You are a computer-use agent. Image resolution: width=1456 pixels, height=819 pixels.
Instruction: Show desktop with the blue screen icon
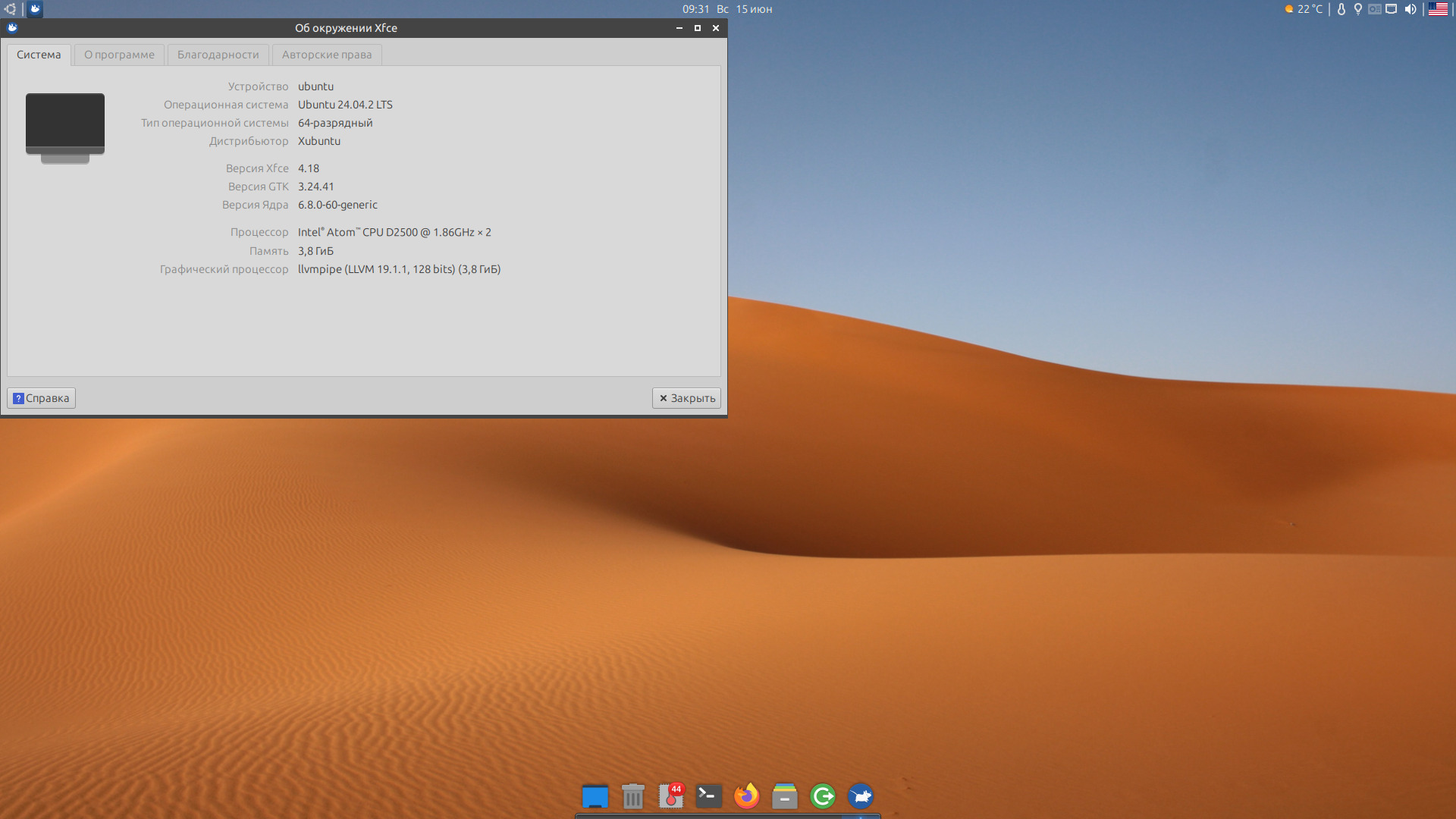(595, 796)
